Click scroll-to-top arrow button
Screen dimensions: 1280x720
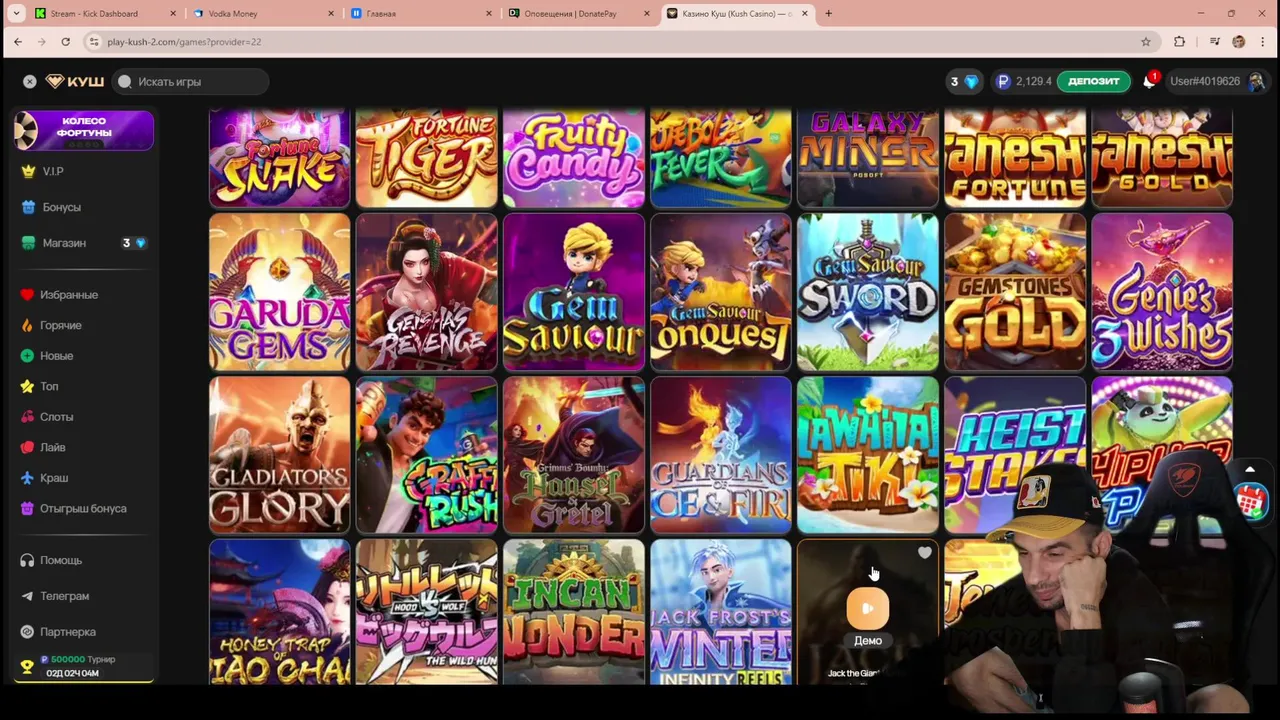pos(1250,470)
